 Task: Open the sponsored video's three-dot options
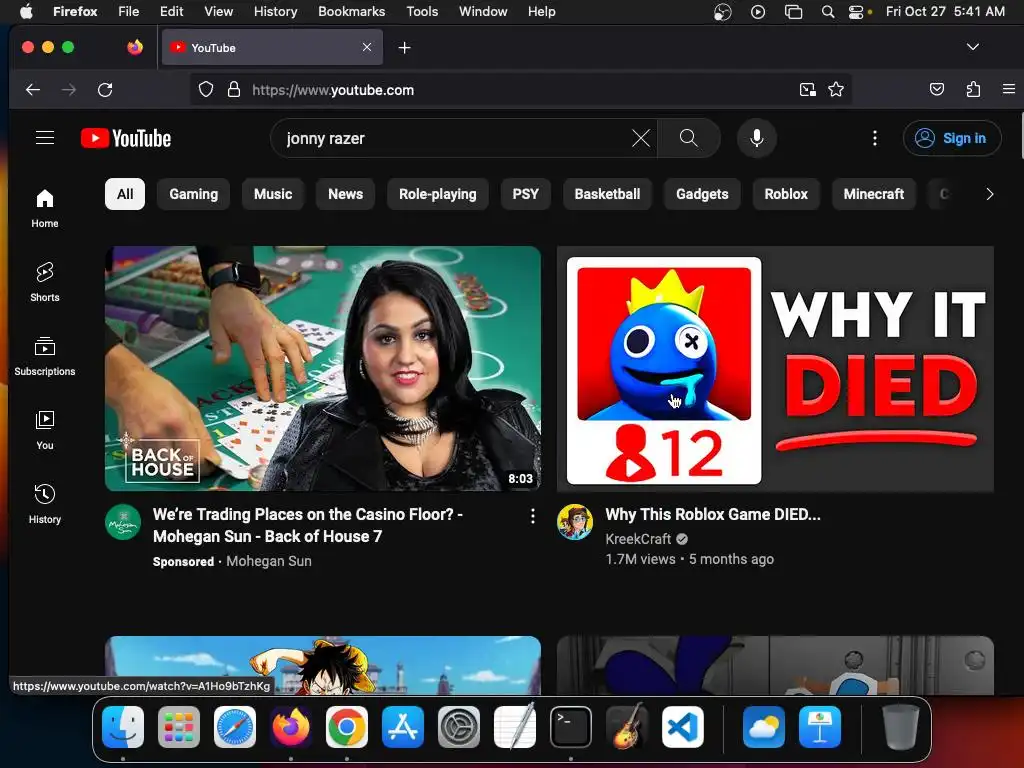533,516
